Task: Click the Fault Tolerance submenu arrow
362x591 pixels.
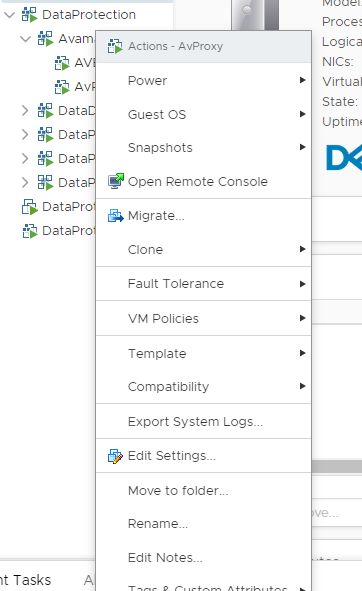Action: click(x=302, y=284)
